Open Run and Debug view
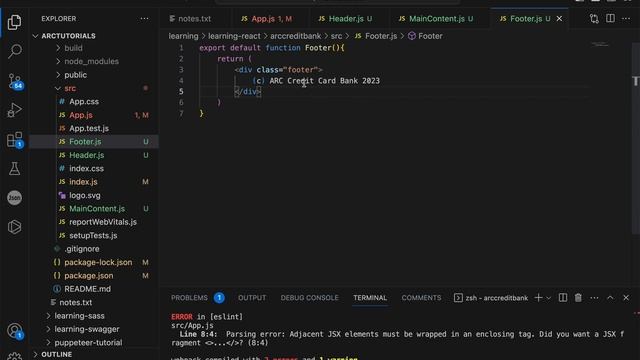The image size is (640, 360). pos(14,110)
